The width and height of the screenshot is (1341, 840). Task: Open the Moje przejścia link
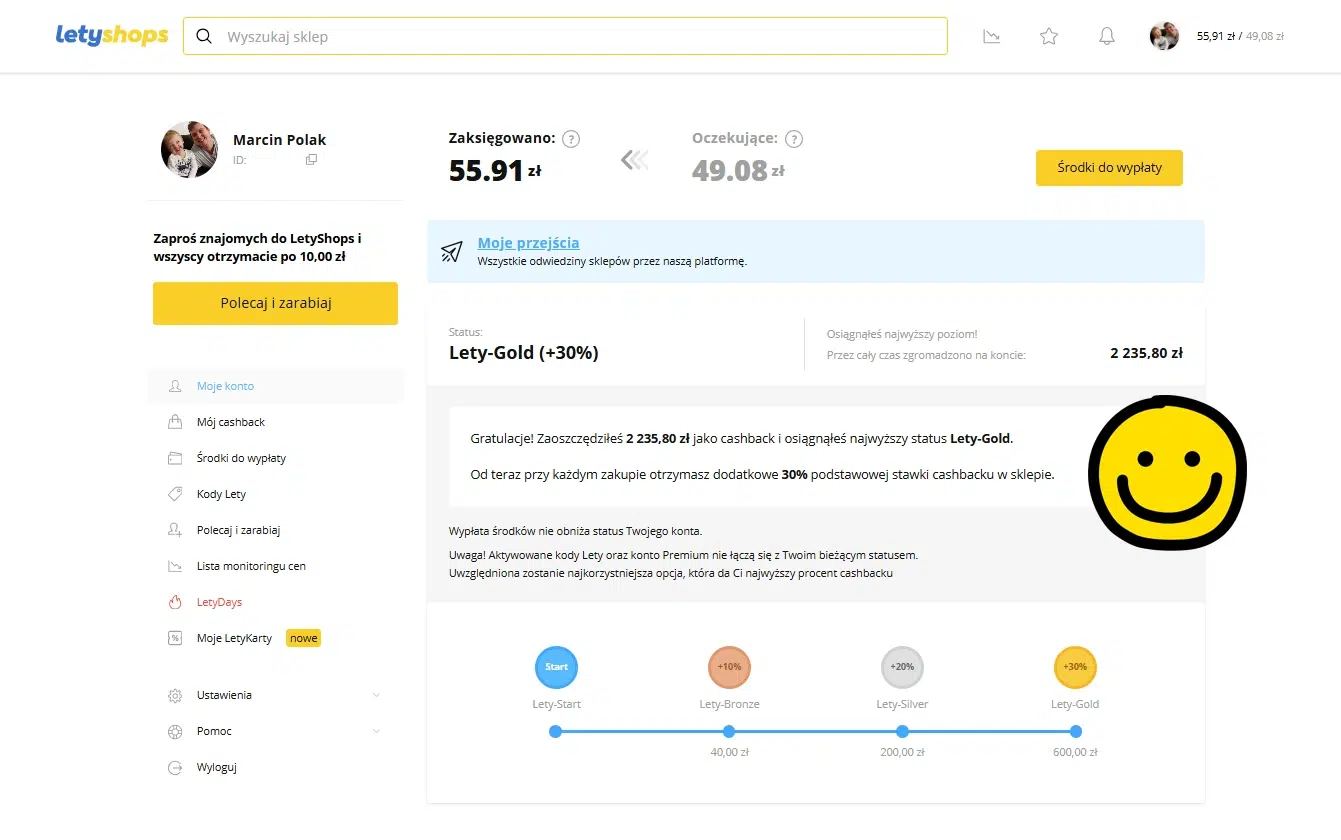click(528, 243)
